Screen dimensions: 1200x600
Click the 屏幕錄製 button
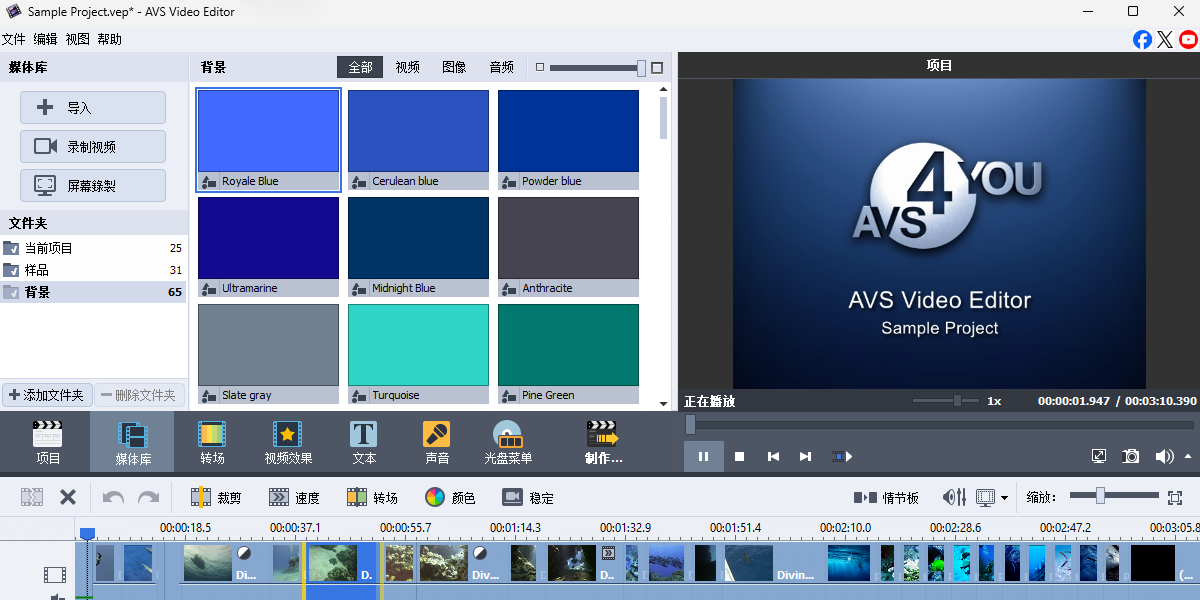pos(93,185)
